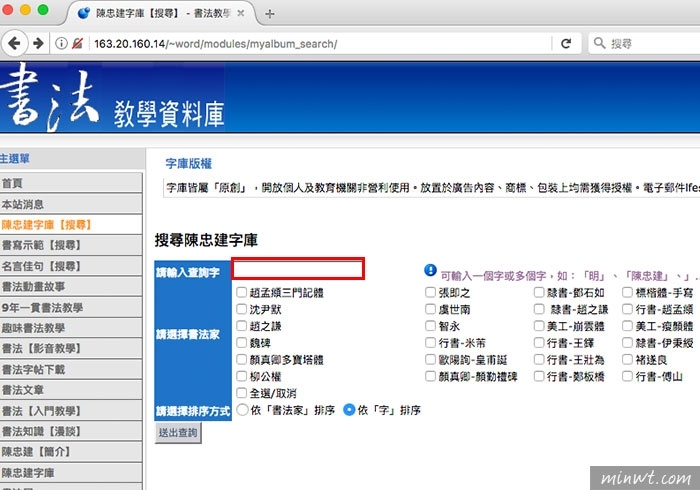This screenshot has width=700, height=490.
Task: Select 依「書法家」排序 radio button
Action: [242, 410]
